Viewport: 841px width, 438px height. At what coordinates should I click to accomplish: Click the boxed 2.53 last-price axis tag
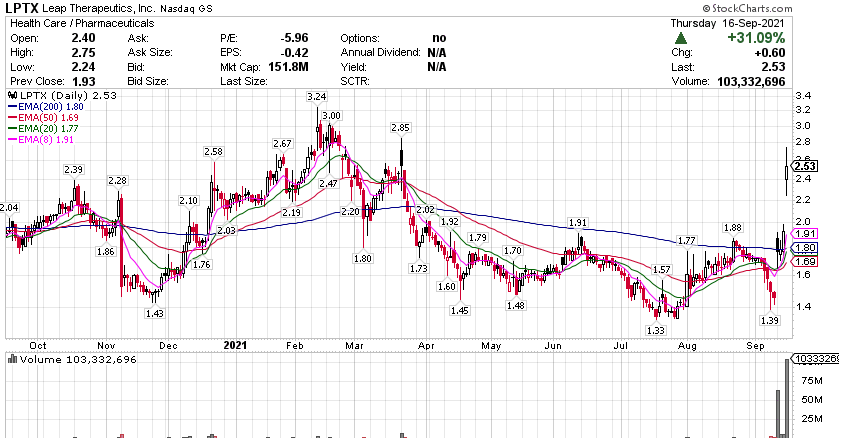[x=806, y=166]
